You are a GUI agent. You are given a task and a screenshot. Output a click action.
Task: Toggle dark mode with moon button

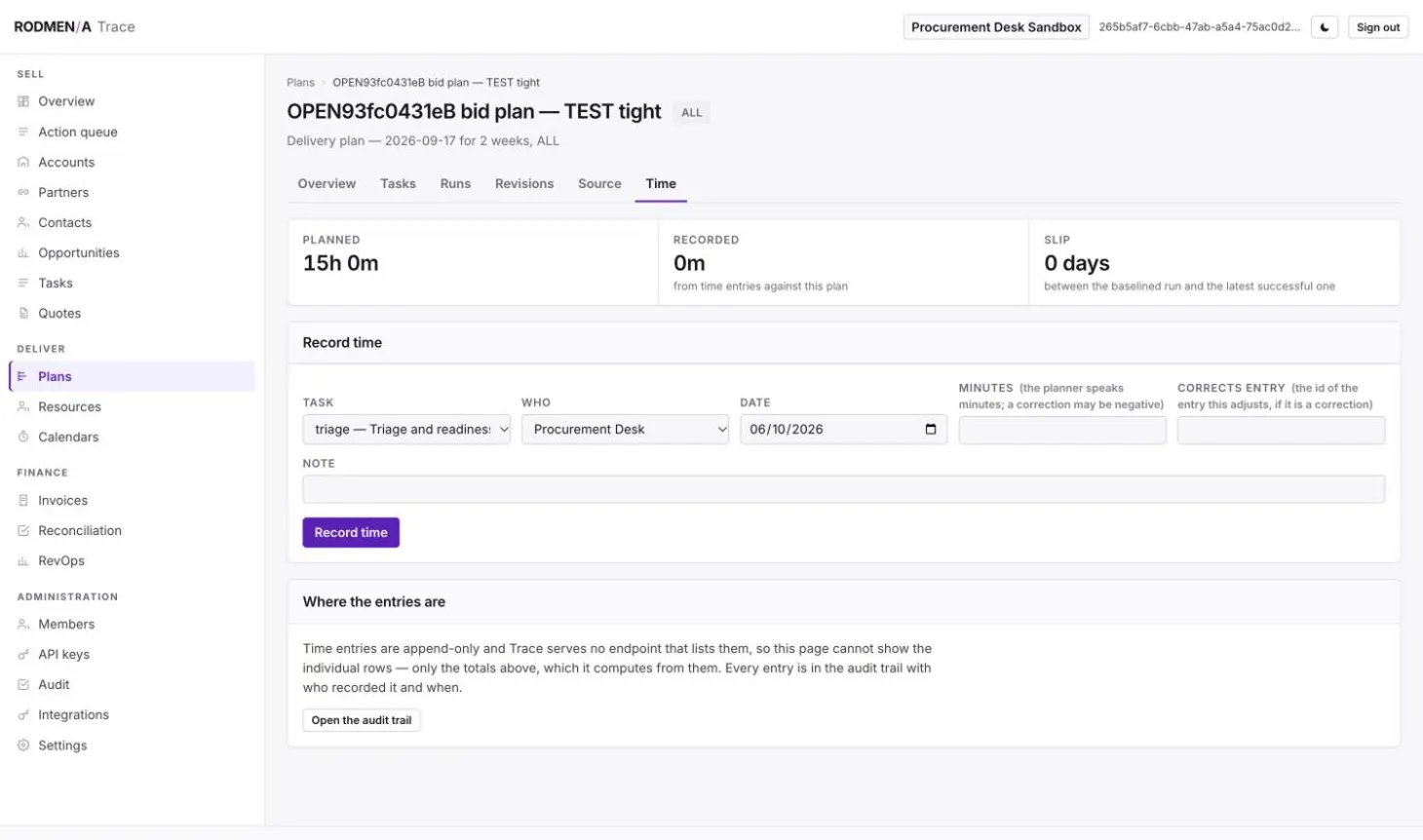click(1325, 27)
